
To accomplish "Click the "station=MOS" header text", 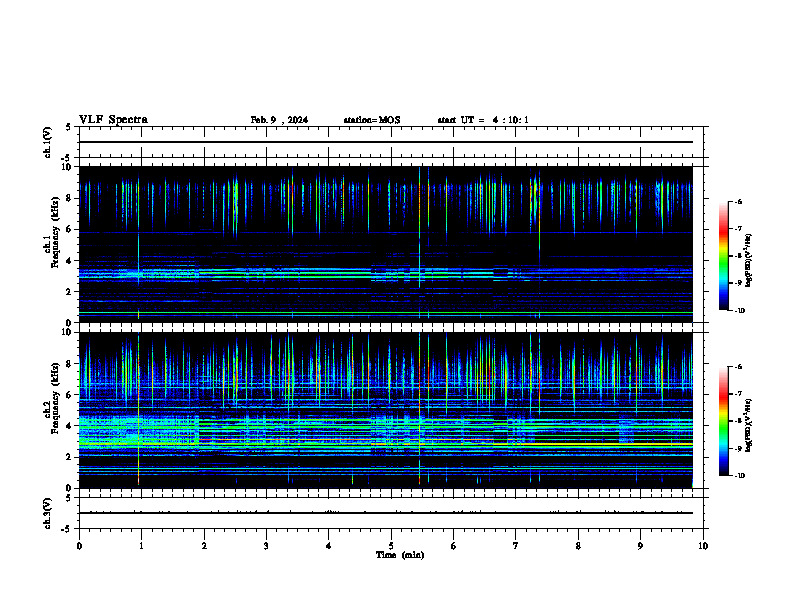I will (x=372, y=120).
